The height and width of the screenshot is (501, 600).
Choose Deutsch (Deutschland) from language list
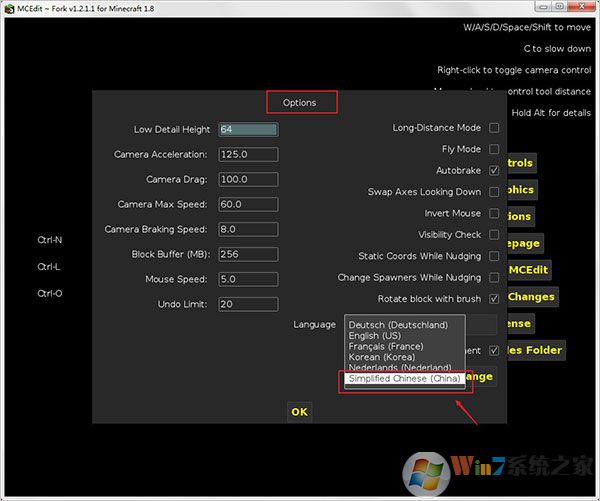click(x=398, y=325)
